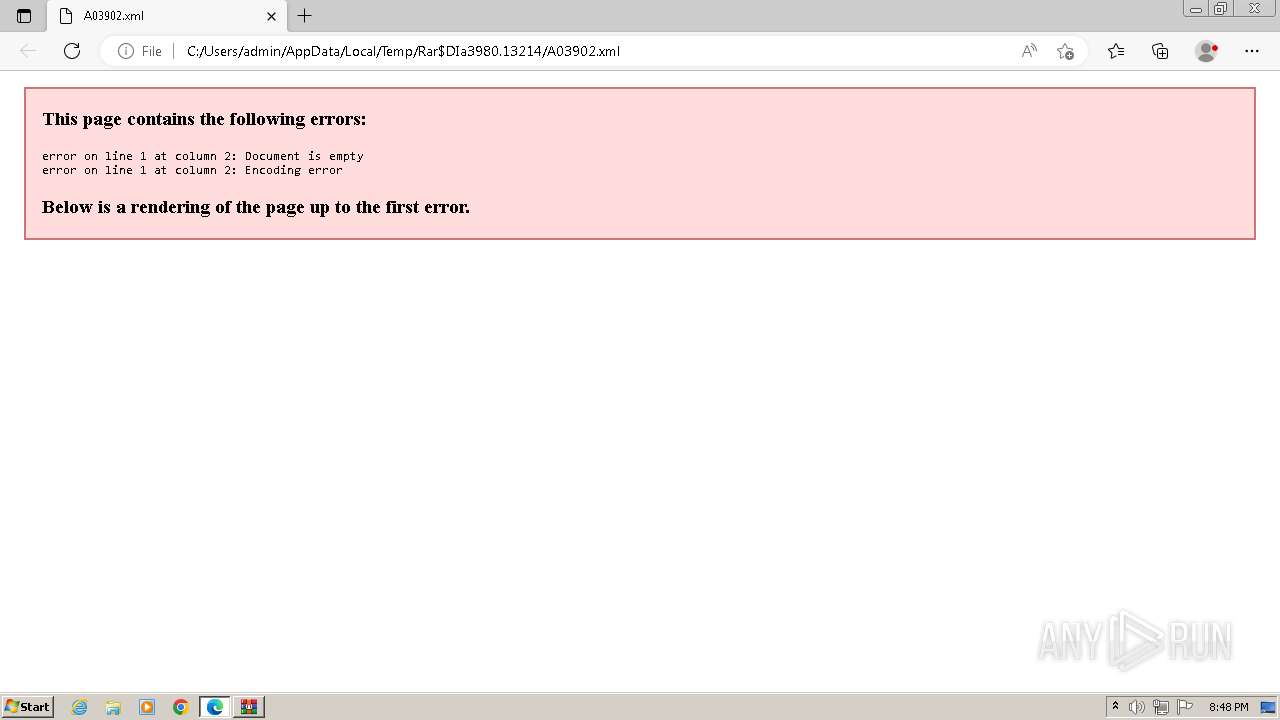Open the Collections panel

click(x=1160, y=51)
